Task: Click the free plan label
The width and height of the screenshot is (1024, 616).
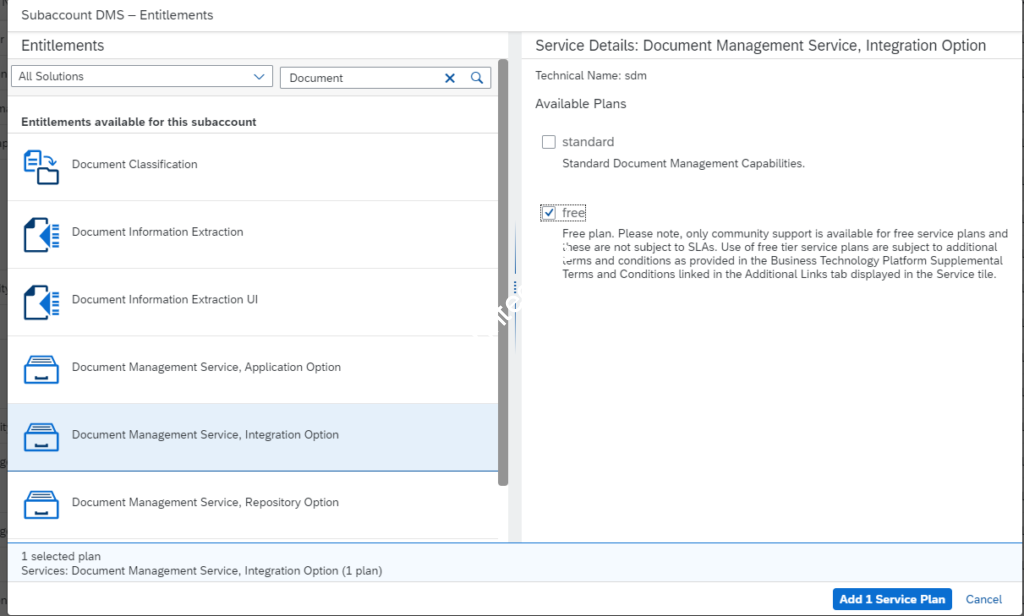Action: point(573,213)
